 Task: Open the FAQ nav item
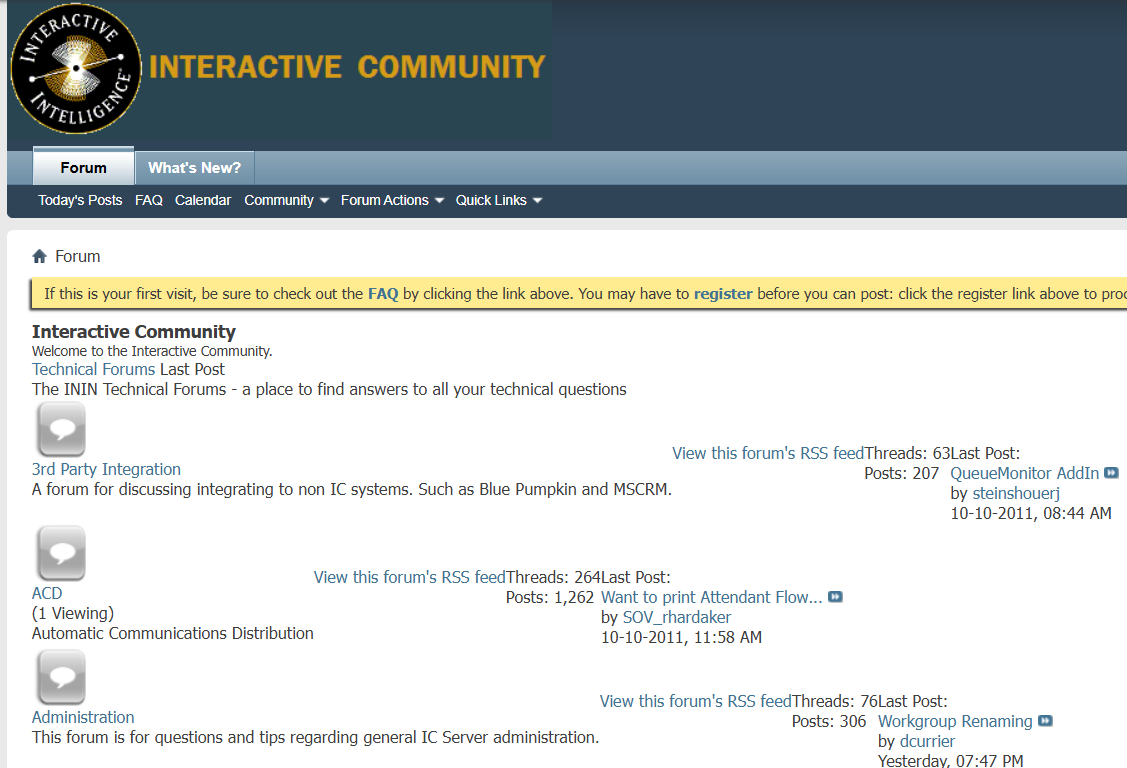[x=149, y=200]
